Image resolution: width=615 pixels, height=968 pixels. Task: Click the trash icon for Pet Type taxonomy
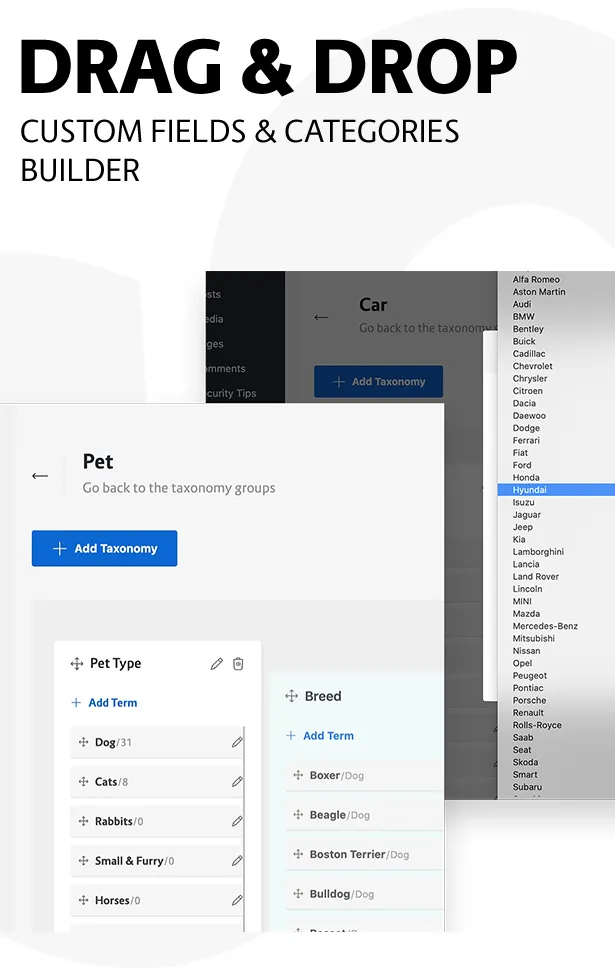(x=238, y=664)
